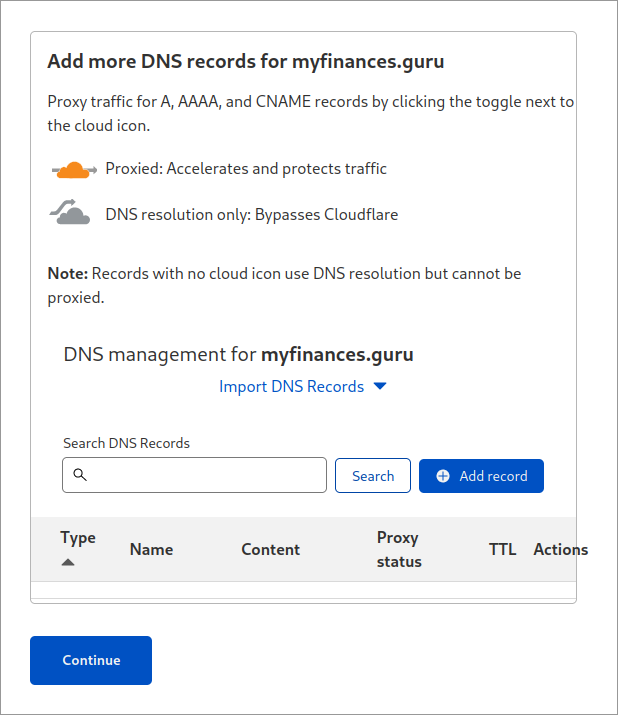
Task: Click the DNS management for myfinances.guru heading
Action: pyautogui.click(x=239, y=354)
